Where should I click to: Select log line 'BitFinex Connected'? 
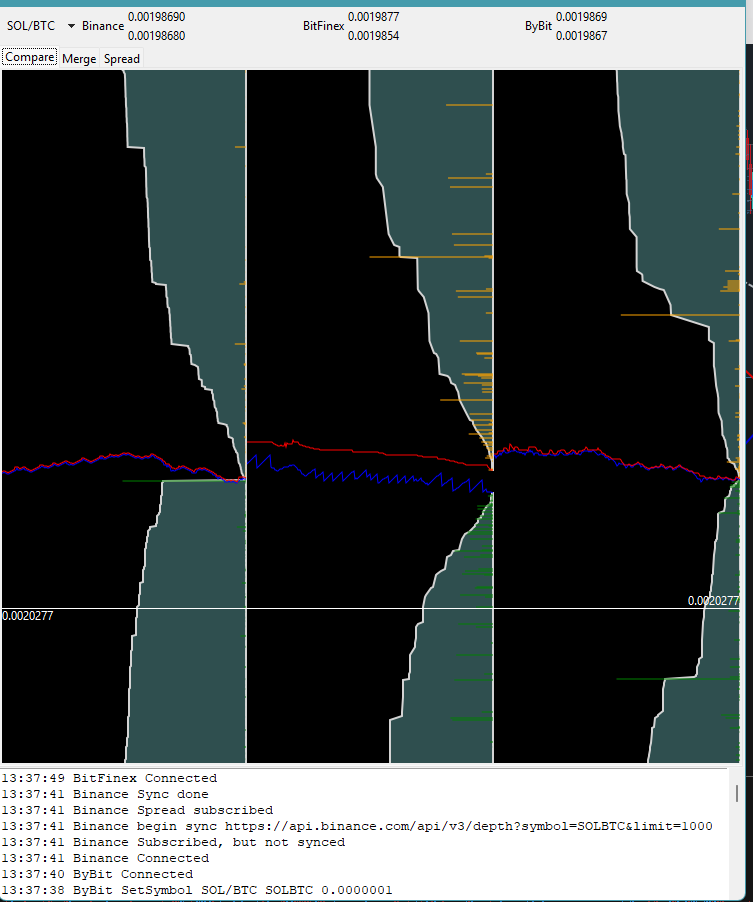tap(109, 778)
